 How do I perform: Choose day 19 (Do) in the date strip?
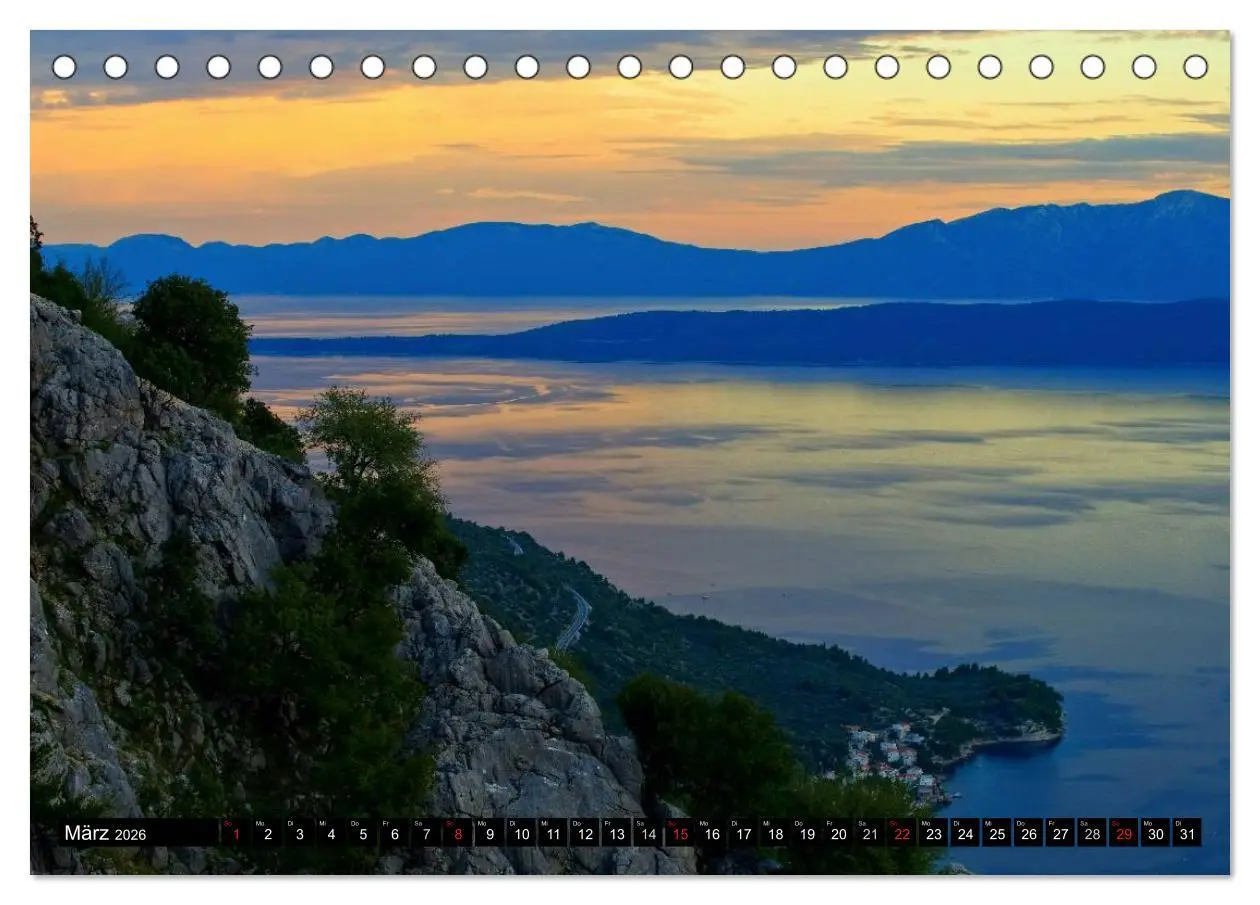pyautogui.click(x=806, y=833)
